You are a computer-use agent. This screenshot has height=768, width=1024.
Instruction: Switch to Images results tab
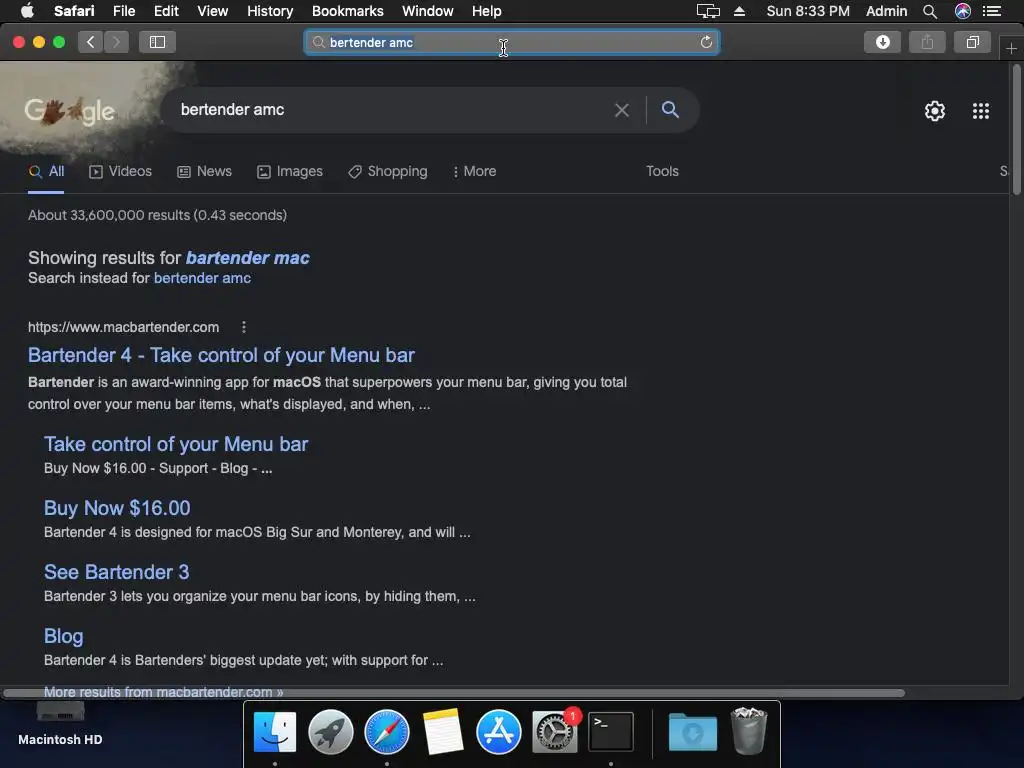click(290, 172)
